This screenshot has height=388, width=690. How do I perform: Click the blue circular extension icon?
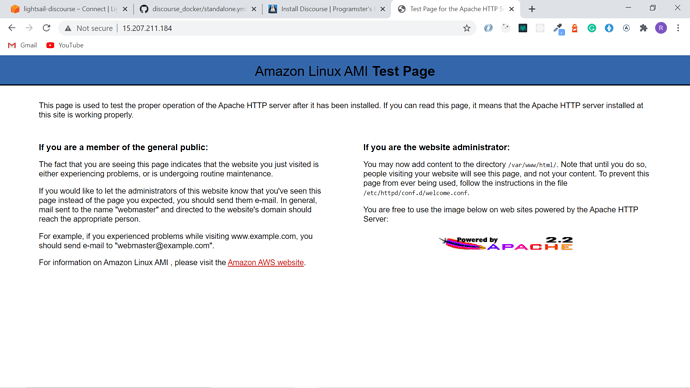[609, 28]
